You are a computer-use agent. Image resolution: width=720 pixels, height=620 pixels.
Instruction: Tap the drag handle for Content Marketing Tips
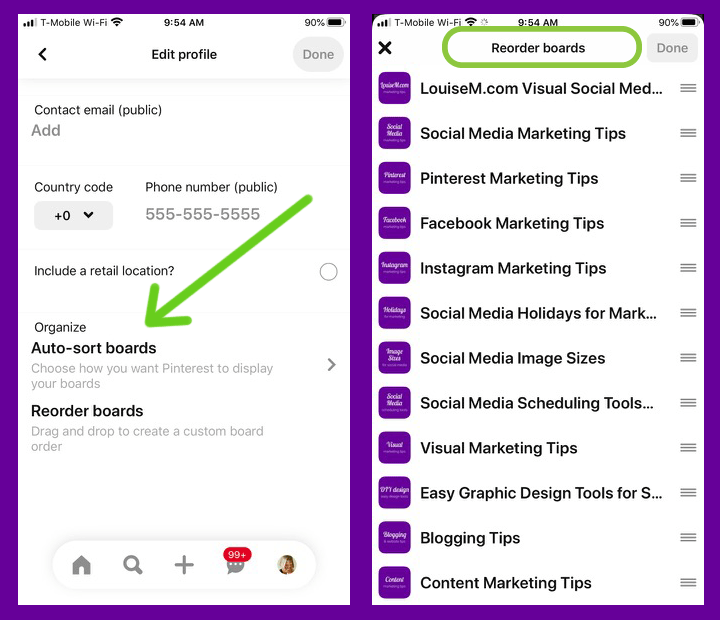(688, 582)
